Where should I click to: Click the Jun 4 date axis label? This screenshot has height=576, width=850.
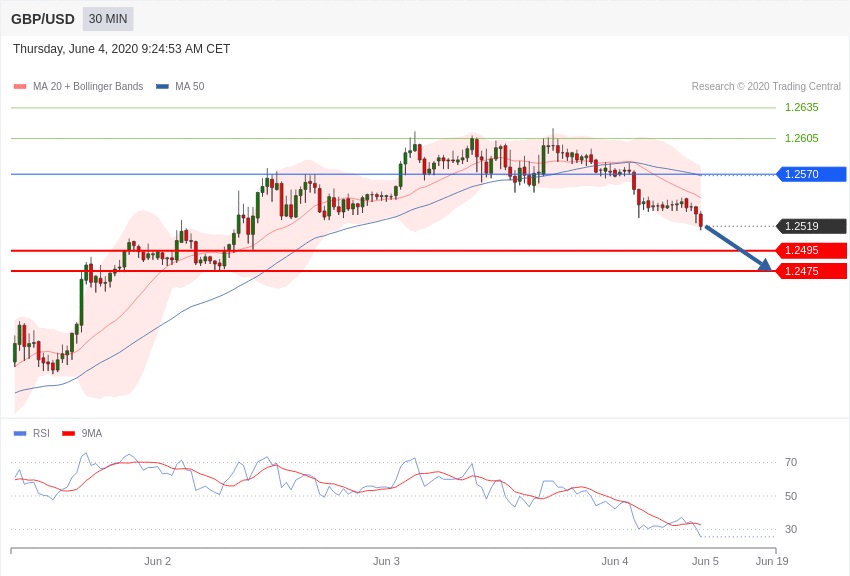coord(615,561)
